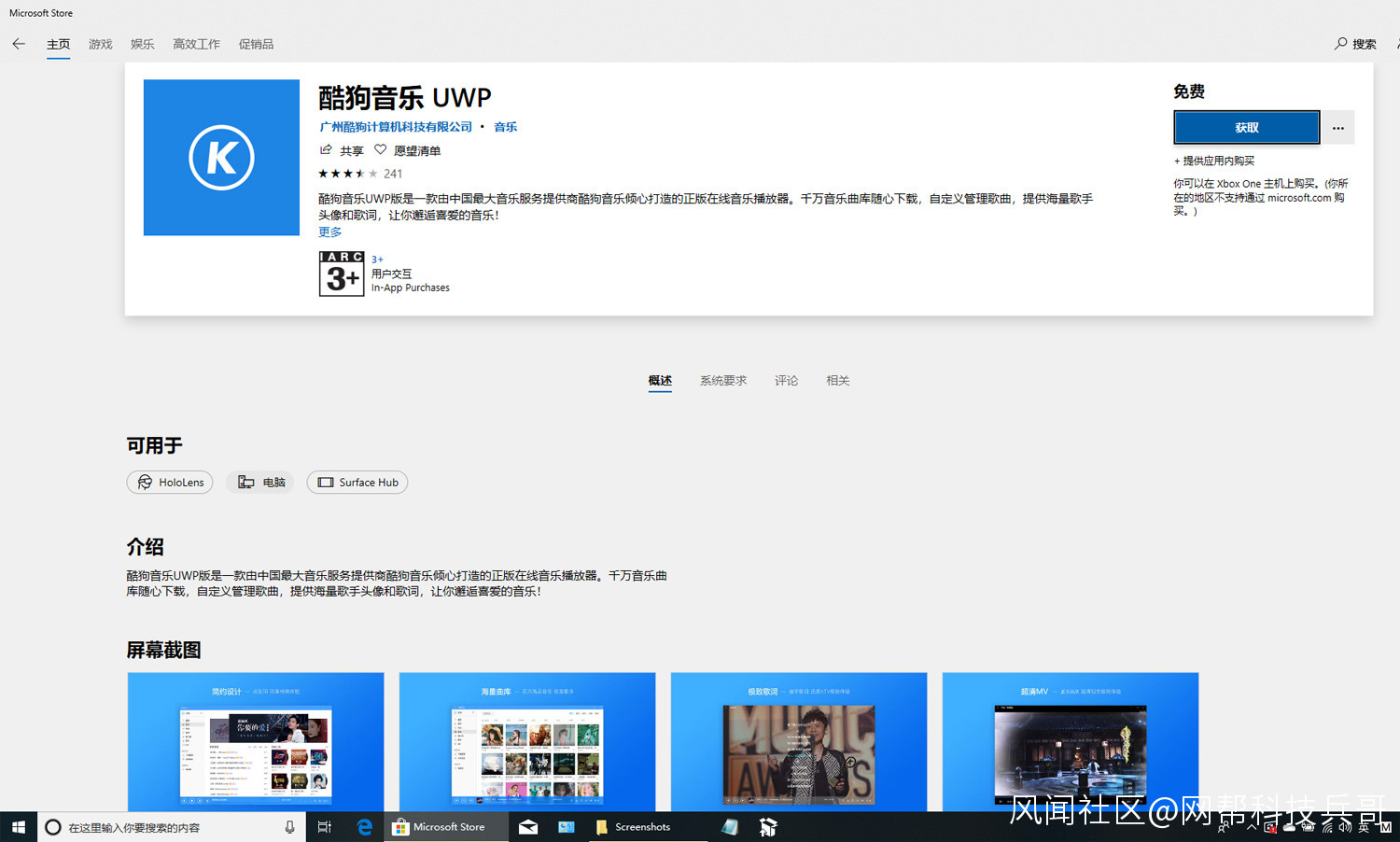Open the 超清MV screenshot thumbnail
The image size is (1400, 842).
point(1071,742)
